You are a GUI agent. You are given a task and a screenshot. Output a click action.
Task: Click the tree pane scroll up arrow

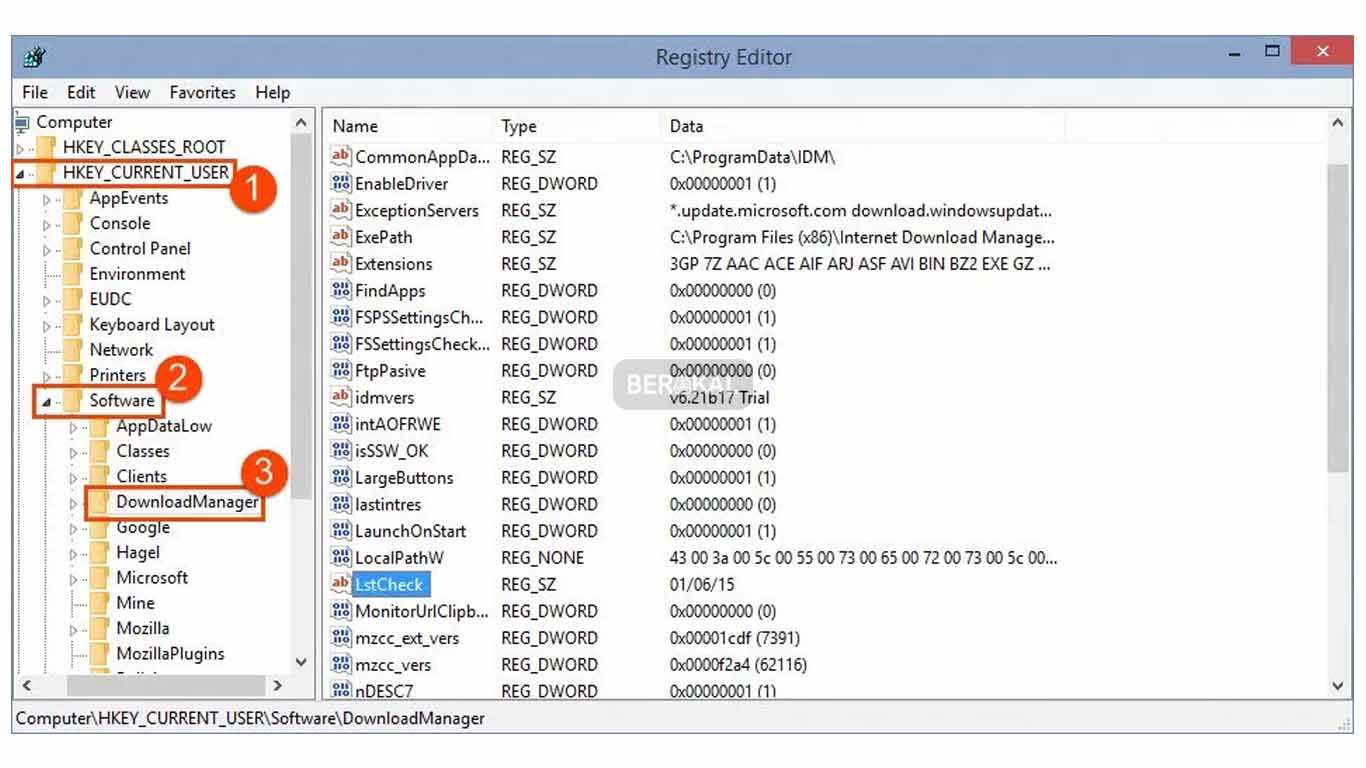301,122
